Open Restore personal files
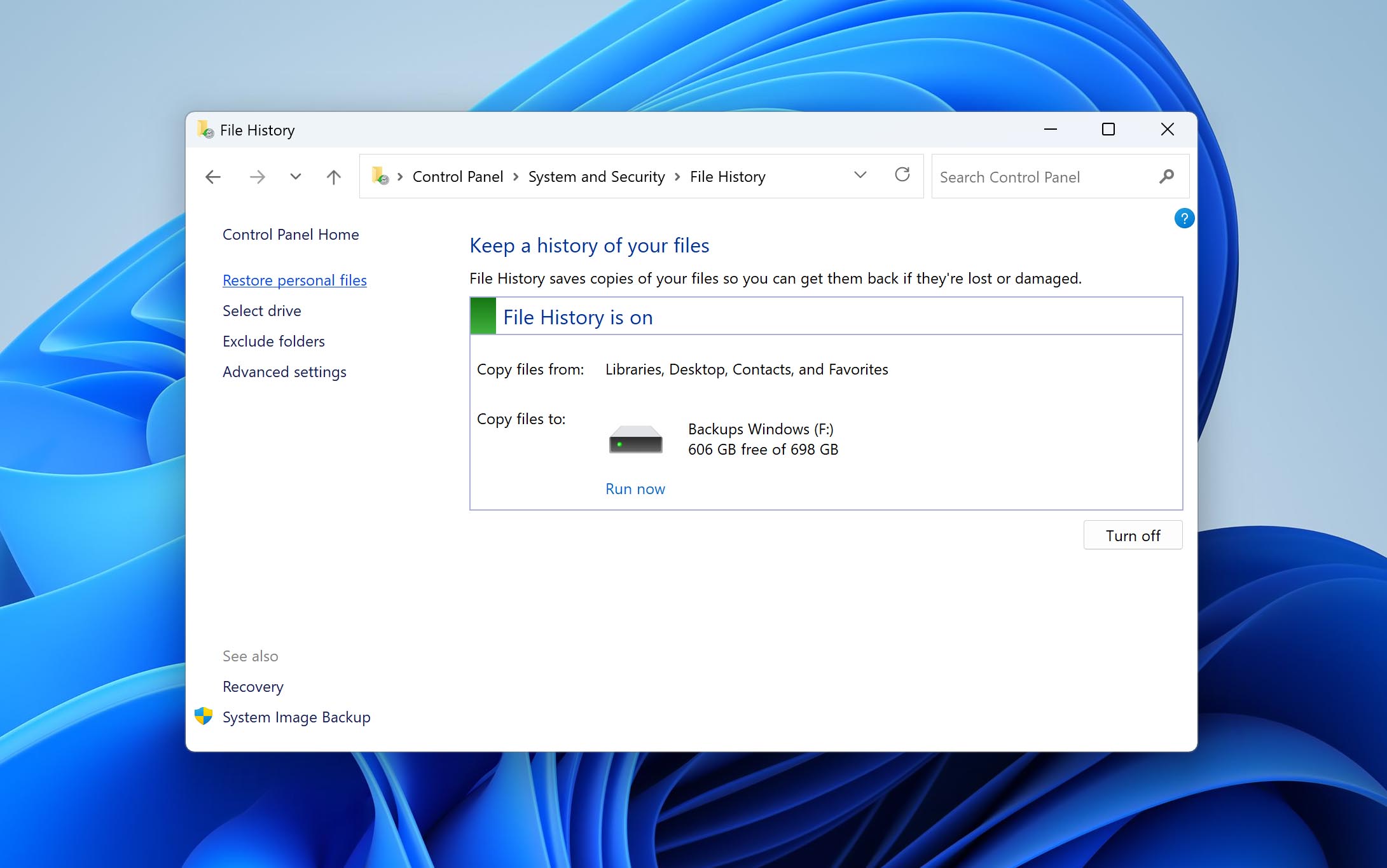Viewport: 1387px width, 868px height. tap(294, 280)
